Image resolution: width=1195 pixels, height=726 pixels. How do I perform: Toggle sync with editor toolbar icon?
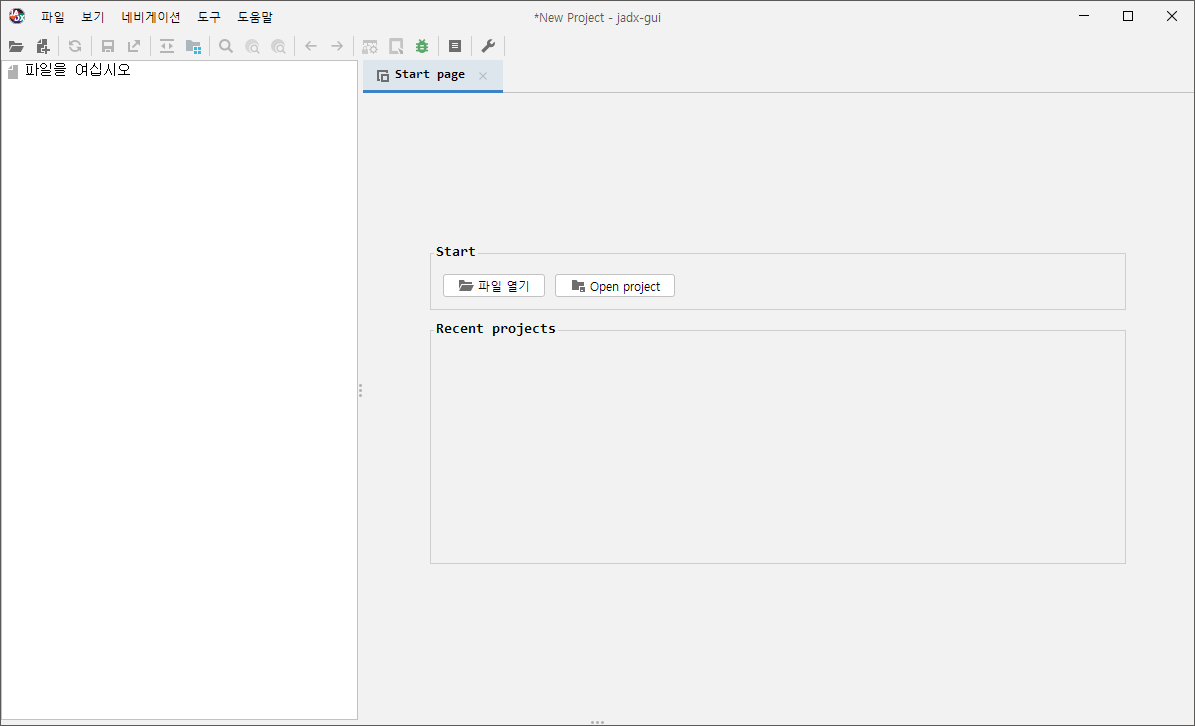(x=167, y=46)
